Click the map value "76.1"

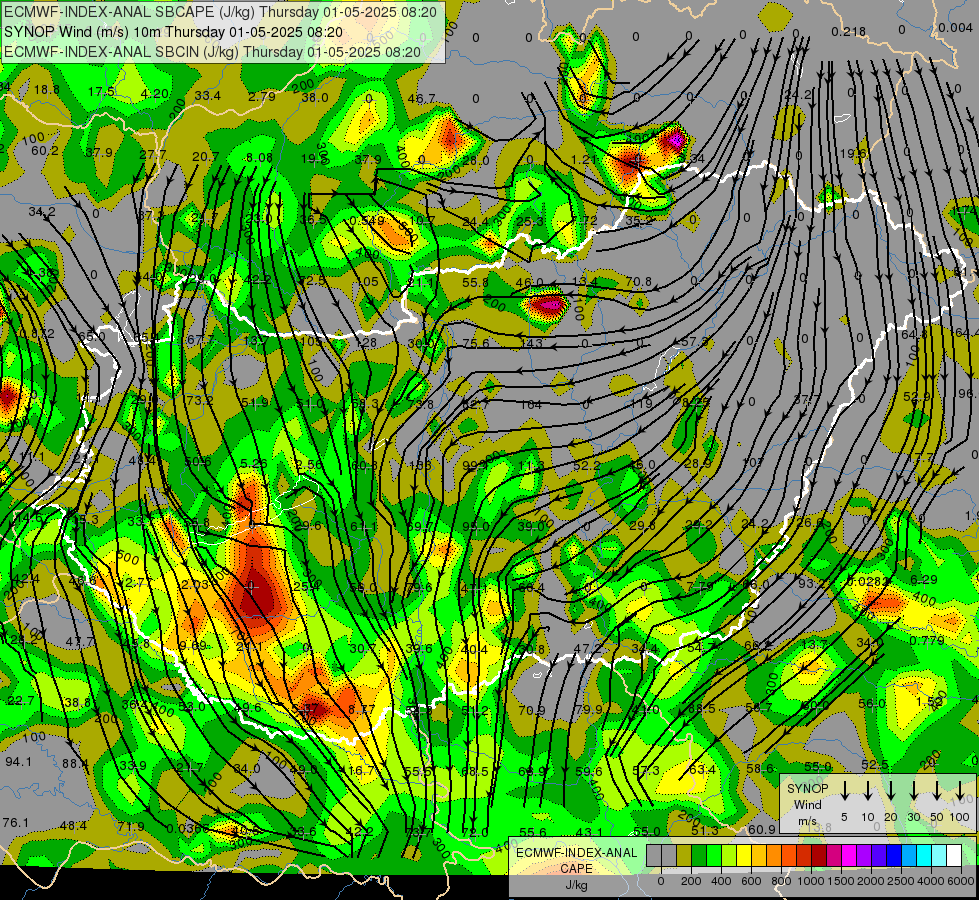click(16, 822)
